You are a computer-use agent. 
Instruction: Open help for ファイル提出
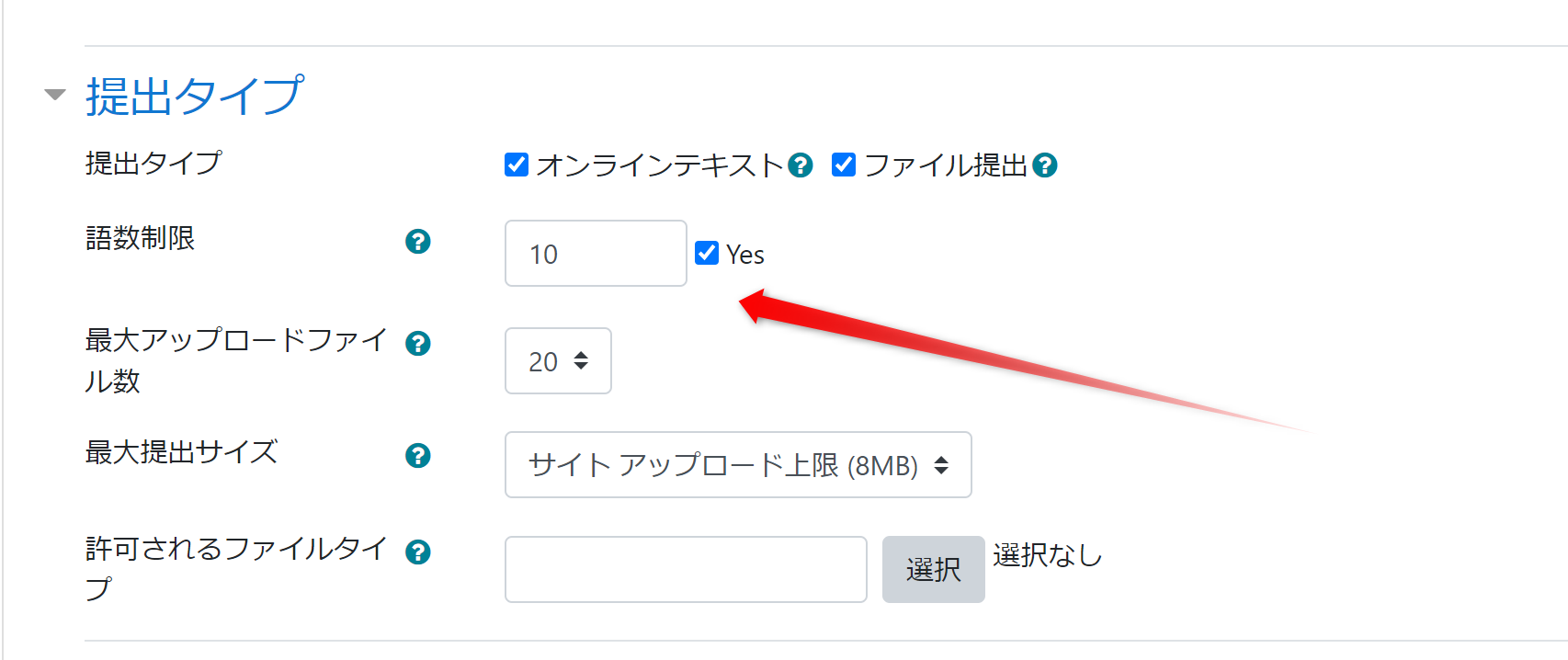click(x=1045, y=165)
